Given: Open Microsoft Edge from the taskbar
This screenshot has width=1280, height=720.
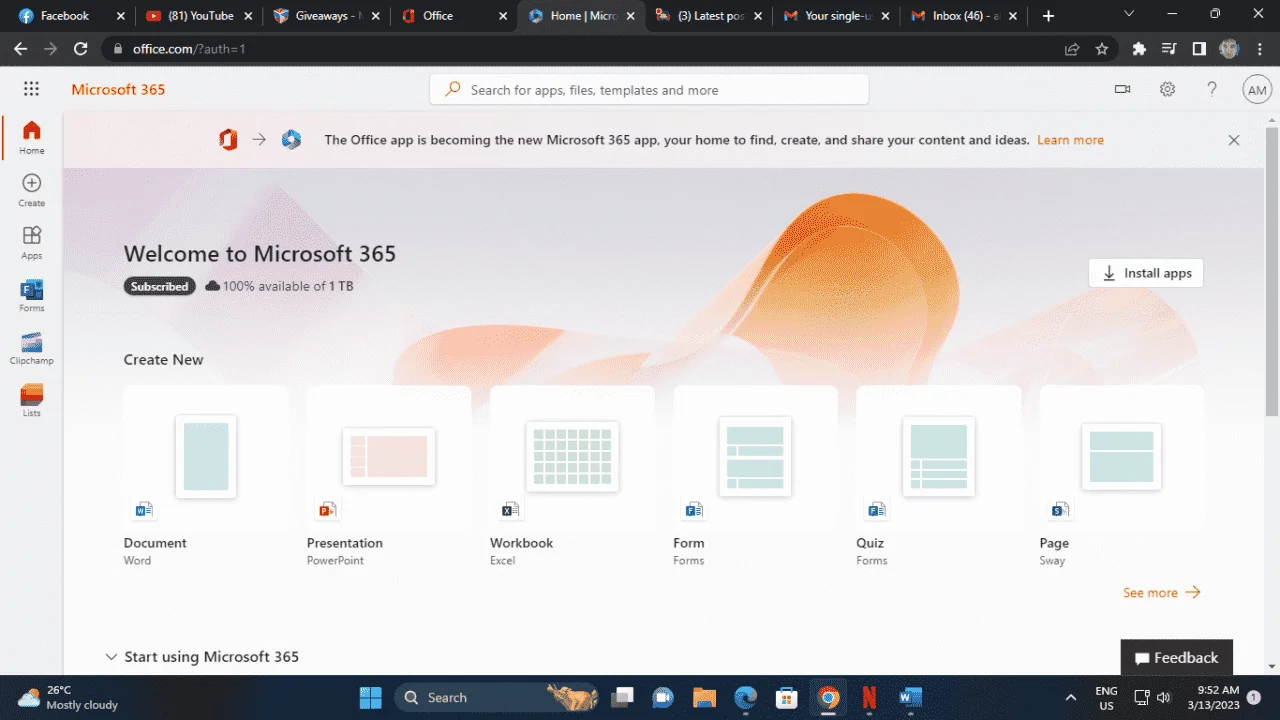Looking at the screenshot, I should pyautogui.click(x=746, y=697).
